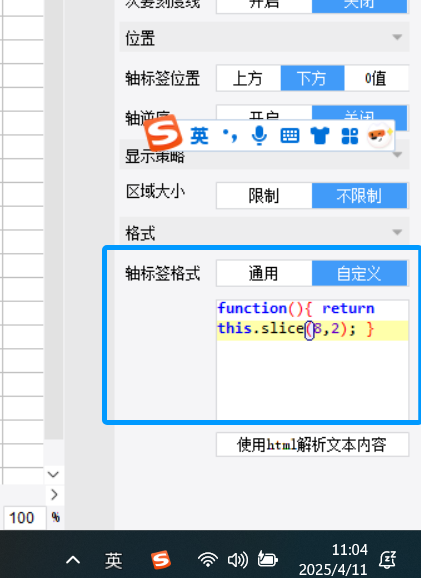Click taskbar 英 input indicator
This screenshot has width=421, height=578.
[113, 561]
